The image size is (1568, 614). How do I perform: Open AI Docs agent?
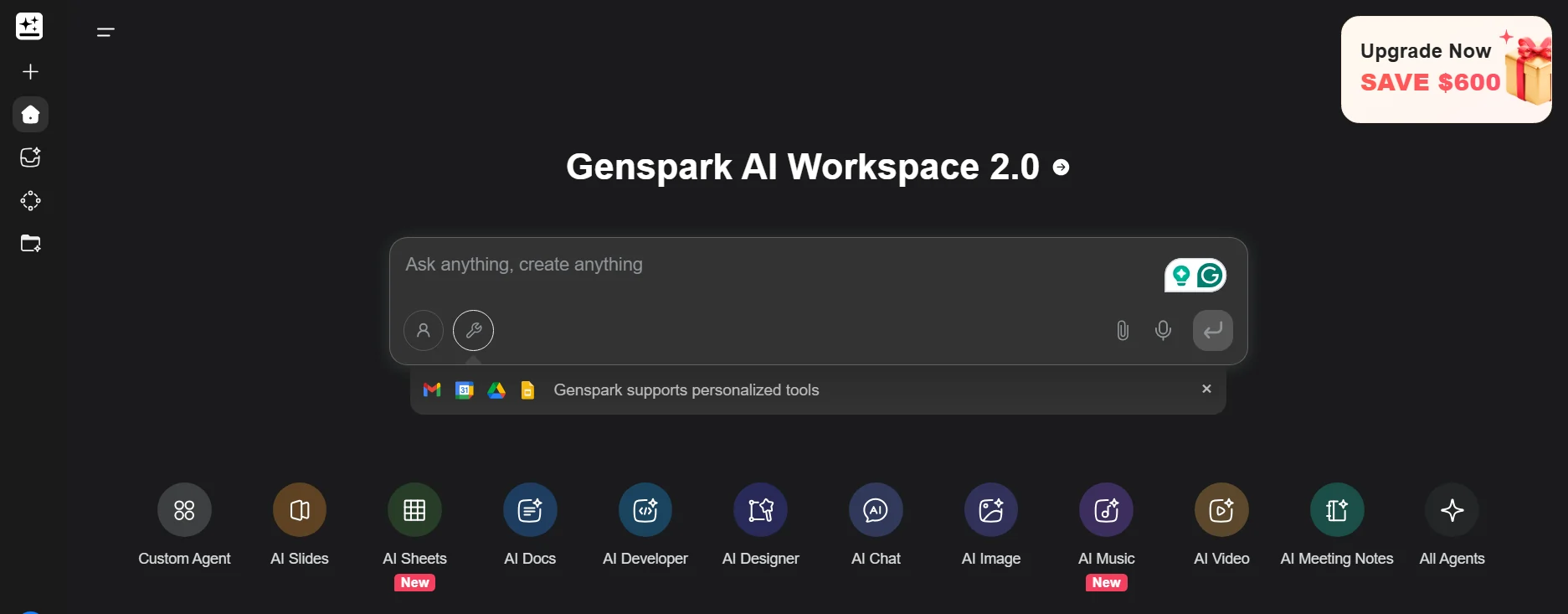click(x=530, y=525)
